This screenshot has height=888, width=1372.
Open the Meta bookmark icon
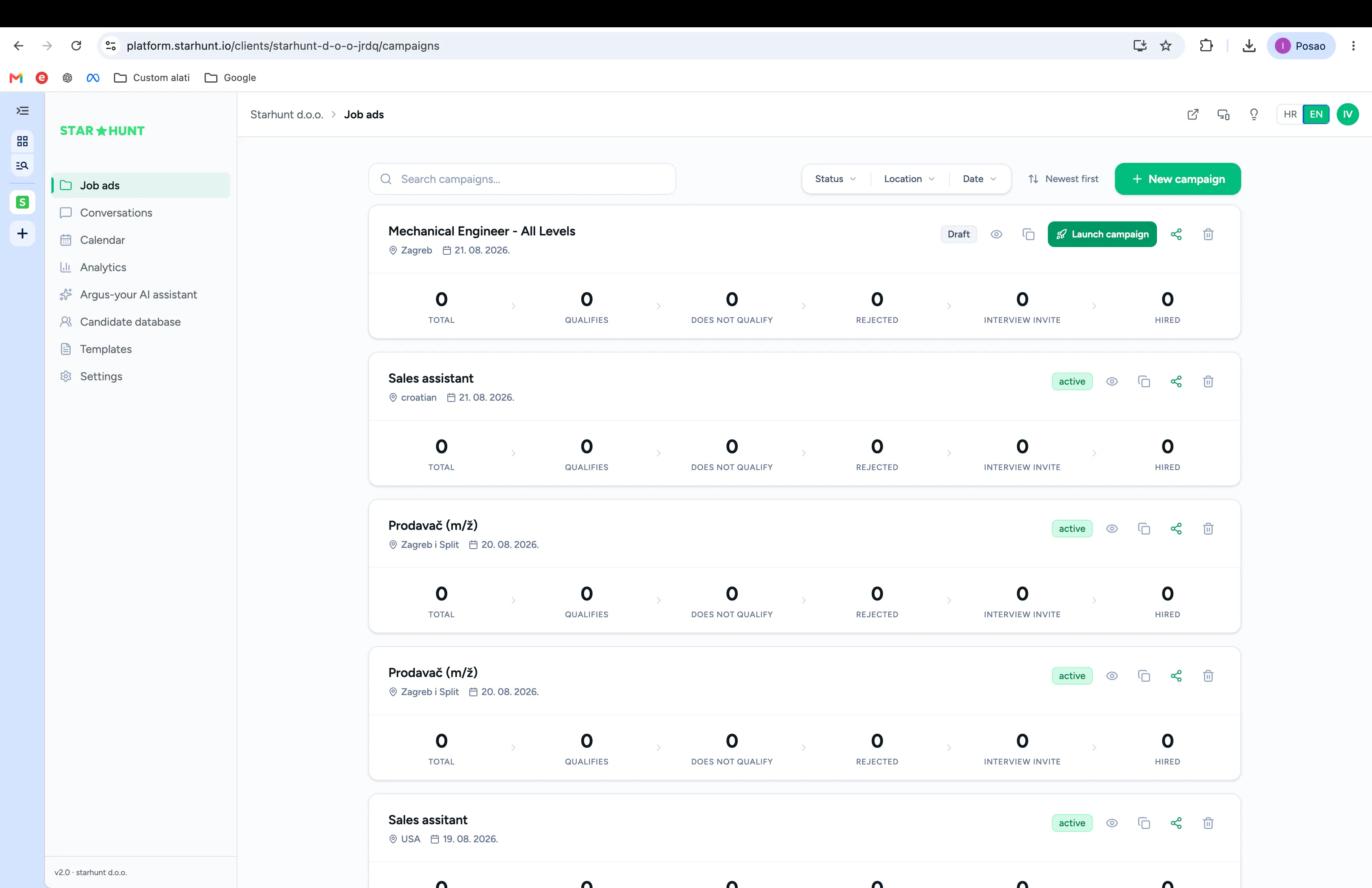click(x=93, y=78)
